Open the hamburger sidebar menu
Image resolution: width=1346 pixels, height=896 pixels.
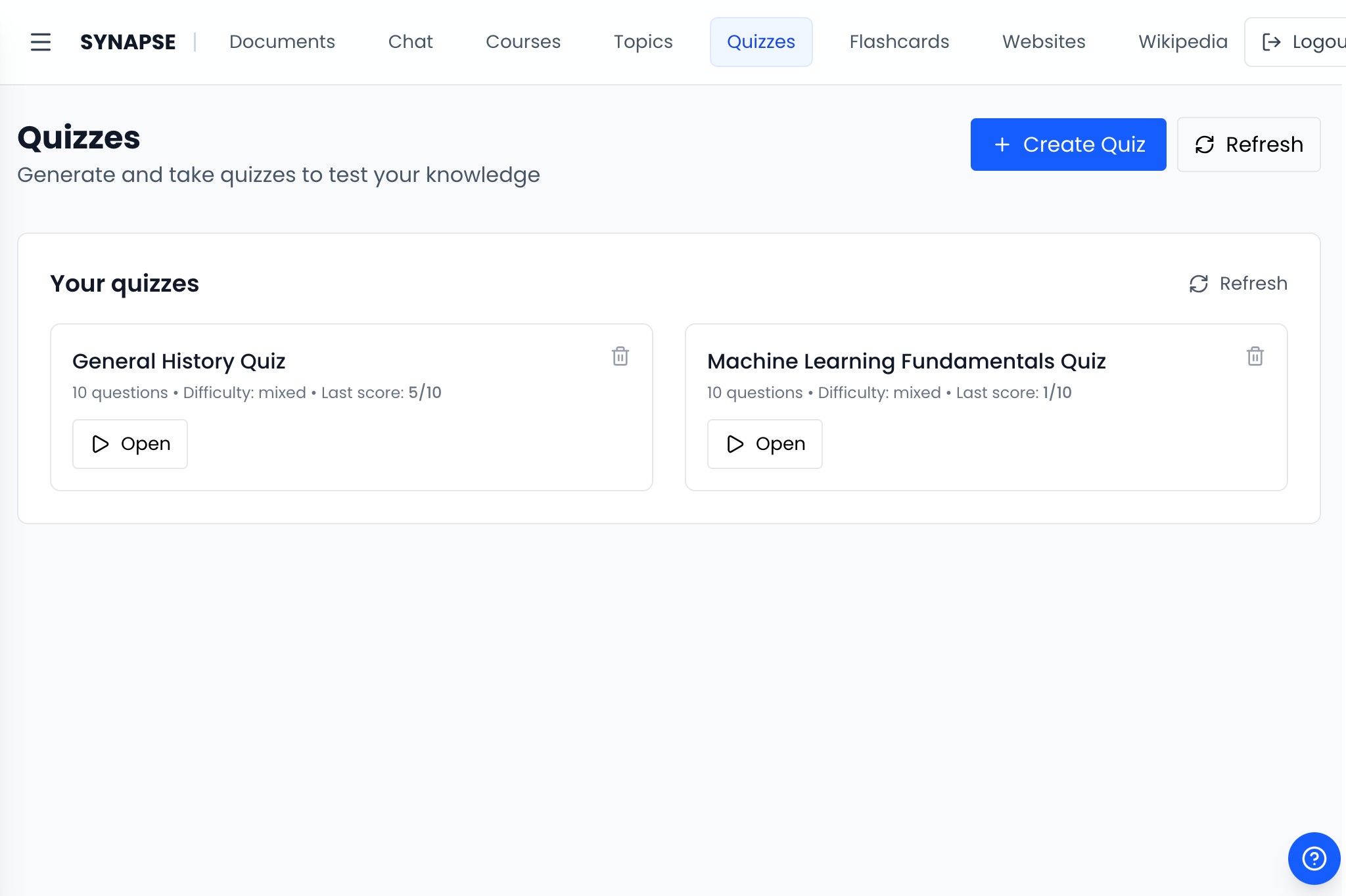click(x=41, y=42)
